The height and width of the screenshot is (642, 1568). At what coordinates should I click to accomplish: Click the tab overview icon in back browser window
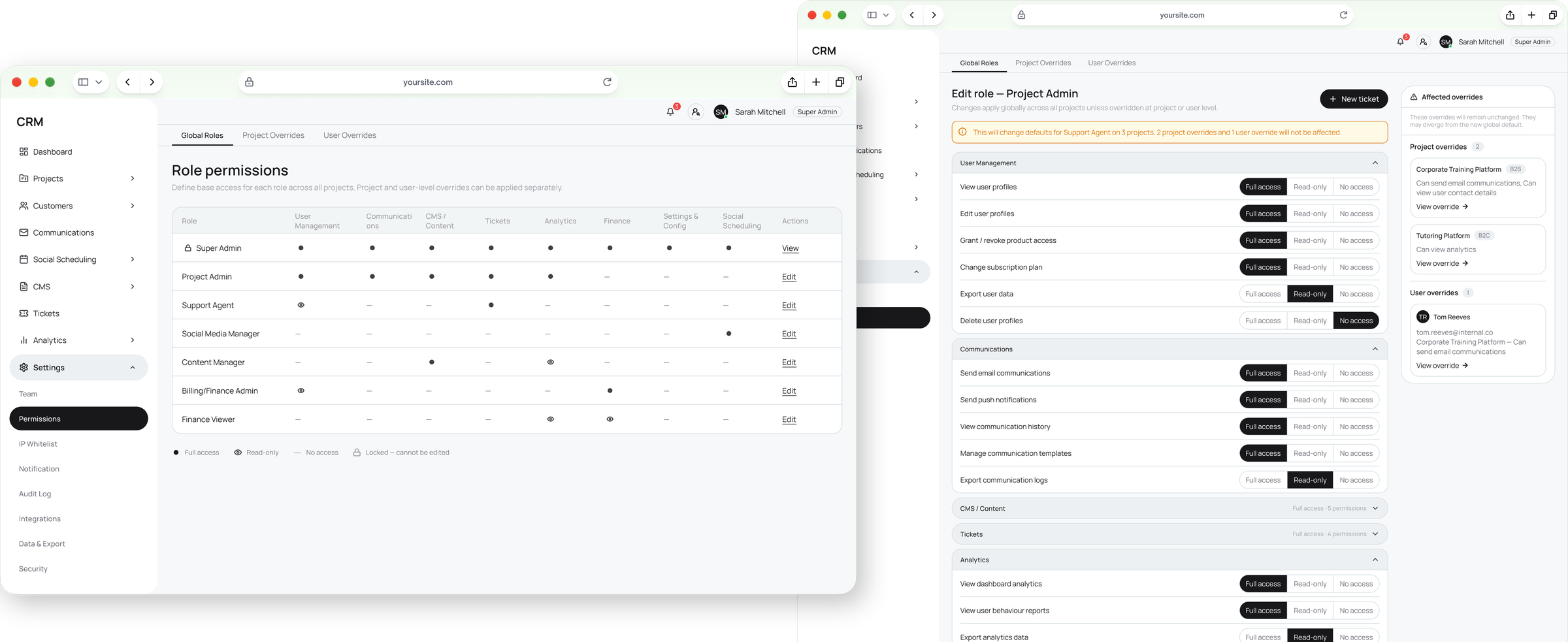[1553, 15]
